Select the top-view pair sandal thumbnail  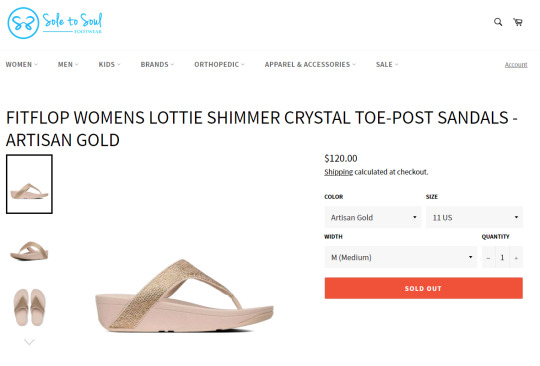(29, 307)
